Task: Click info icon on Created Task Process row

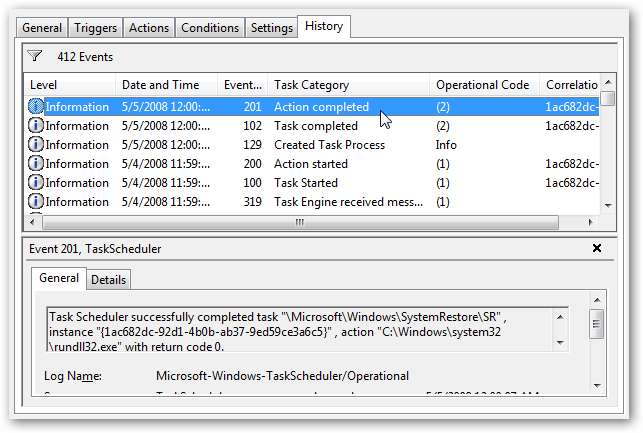Action: (36, 145)
